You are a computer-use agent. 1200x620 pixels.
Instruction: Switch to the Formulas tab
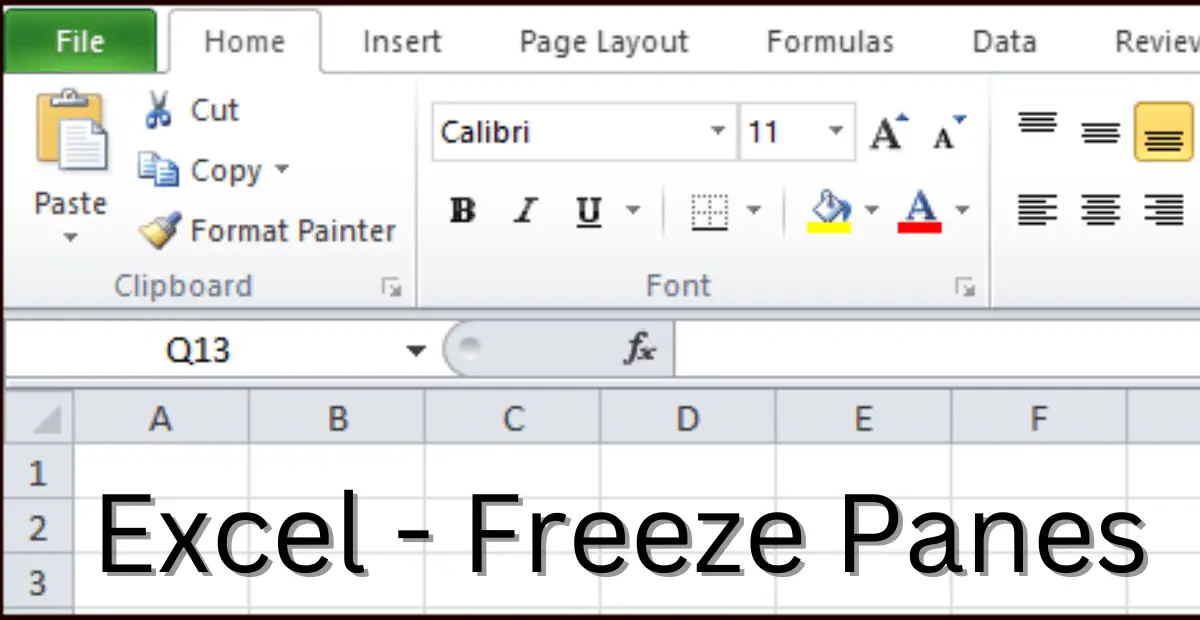[830, 41]
